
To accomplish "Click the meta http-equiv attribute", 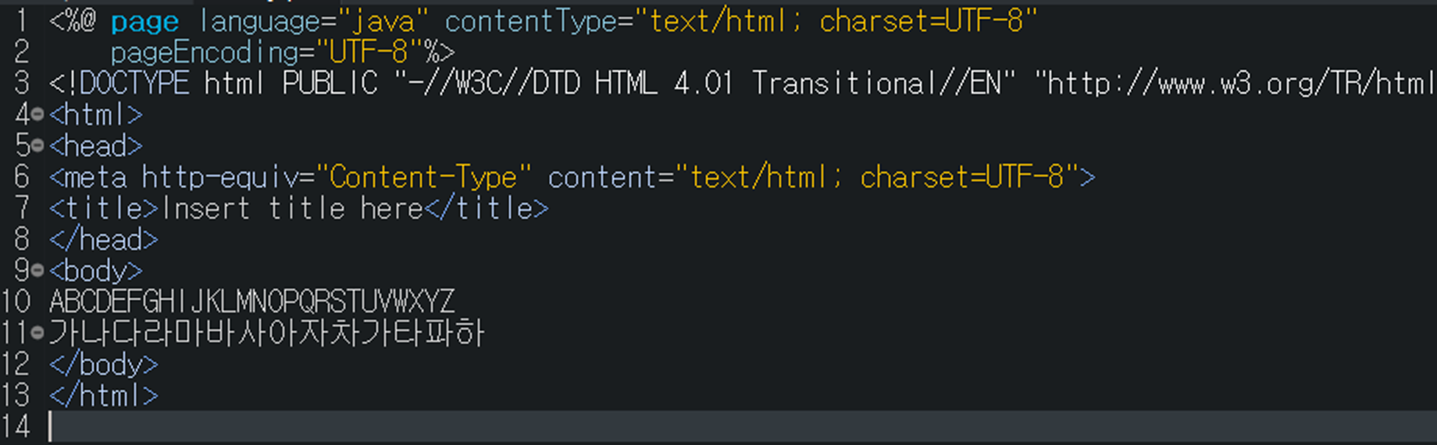I will pyautogui.click(x=228, y=177).
